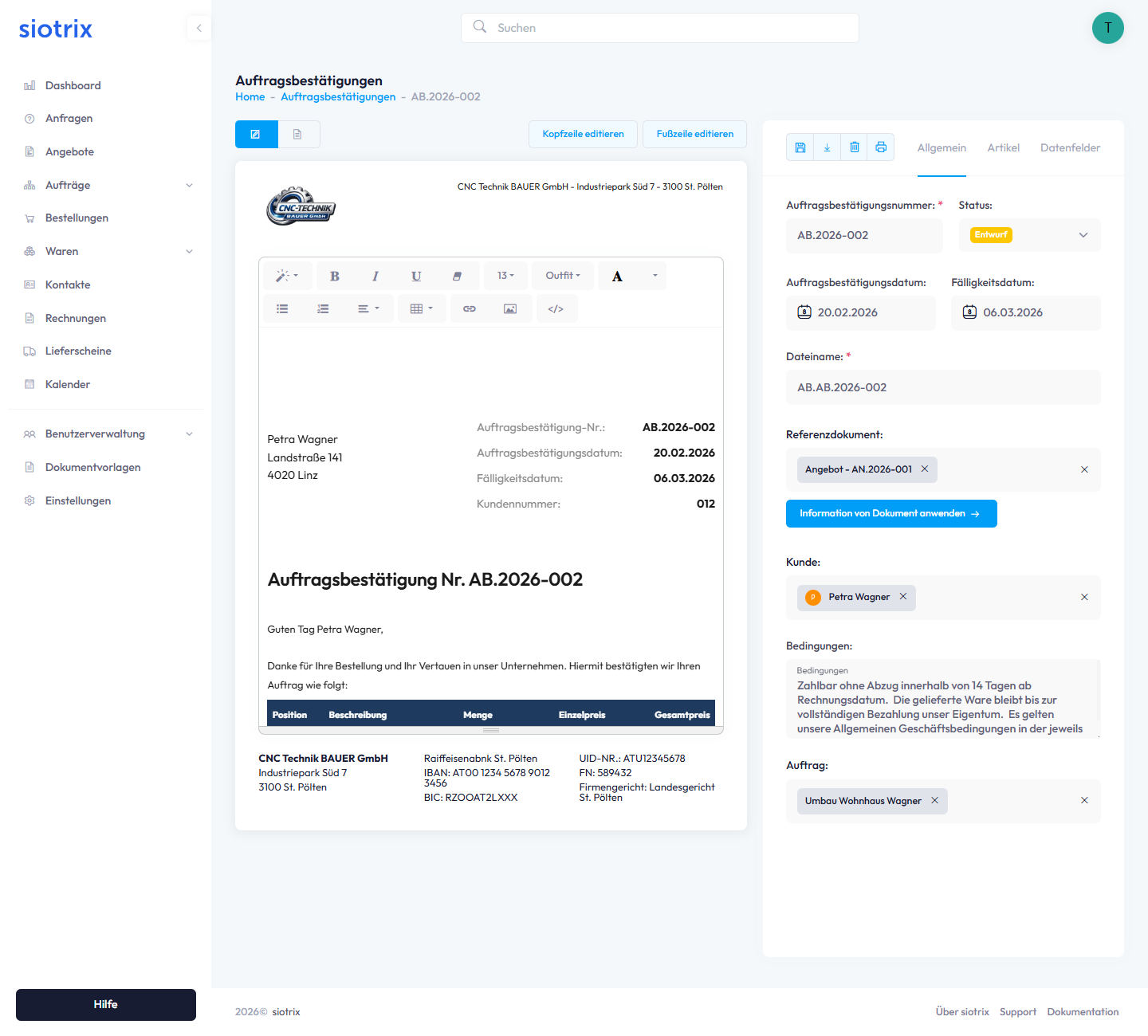Open code view in the editor

pos(556,309)
